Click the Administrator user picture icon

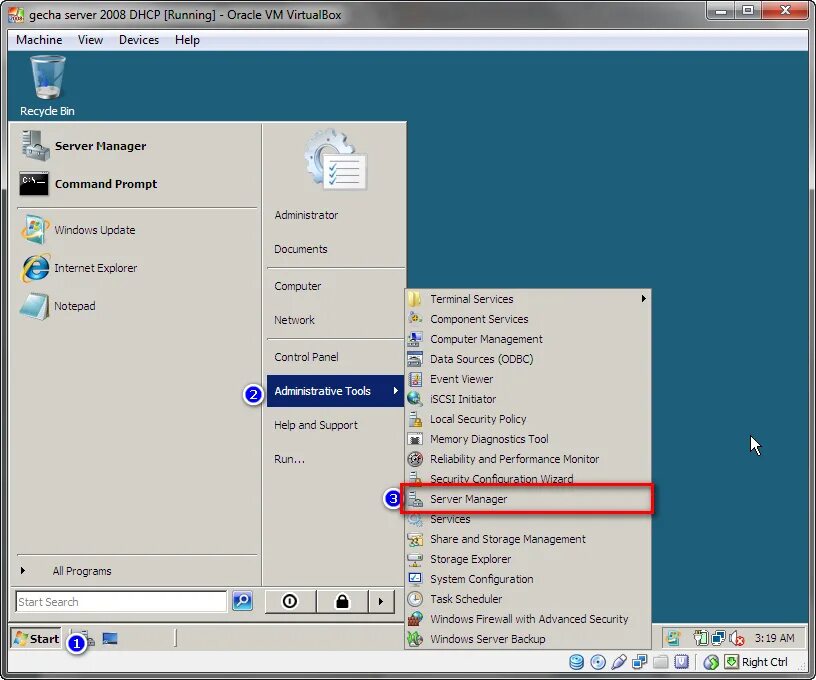[x=336, y=160]
